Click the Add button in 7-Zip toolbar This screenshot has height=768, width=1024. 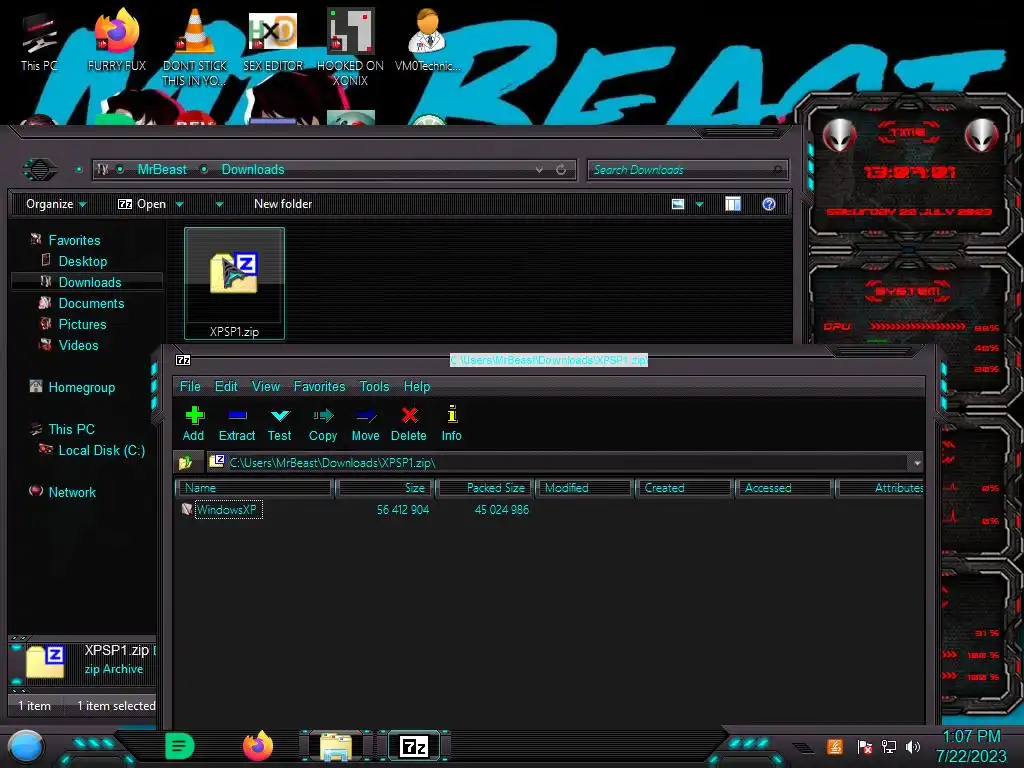(194, 424)
